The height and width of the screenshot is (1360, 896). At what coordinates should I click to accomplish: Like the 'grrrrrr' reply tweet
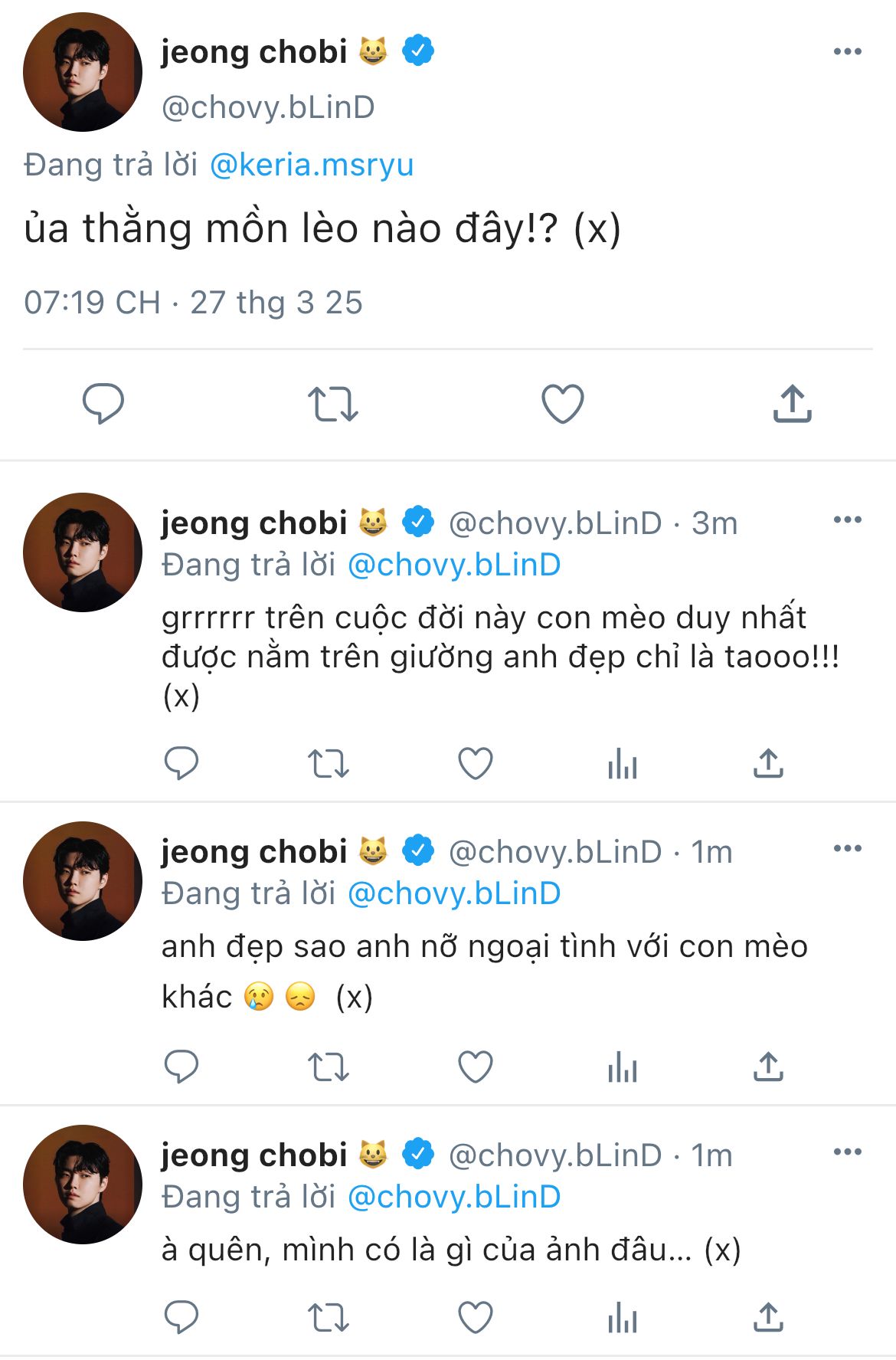[x=475, y=763]
